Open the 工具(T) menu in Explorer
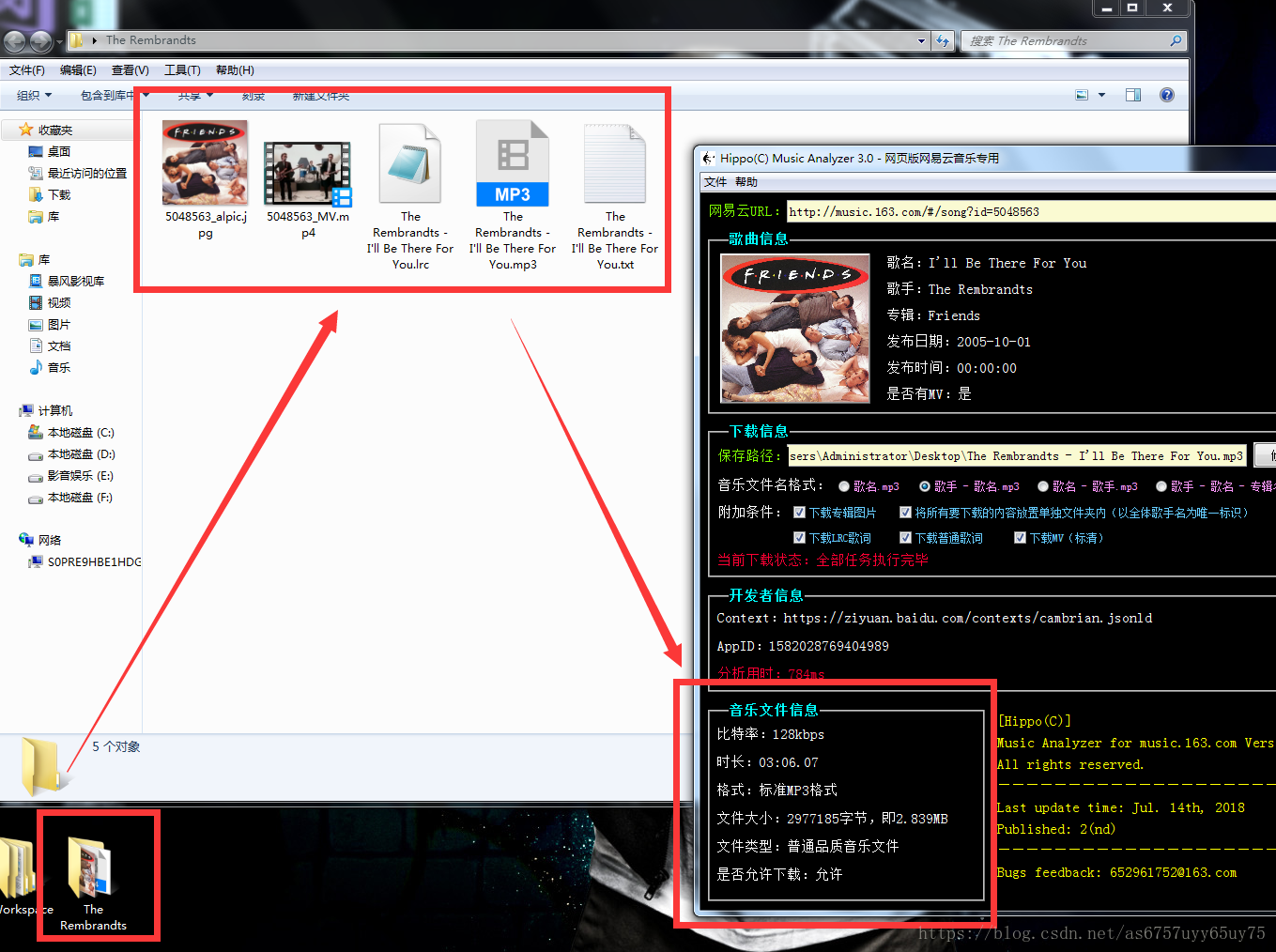 [x=182, y=70]
